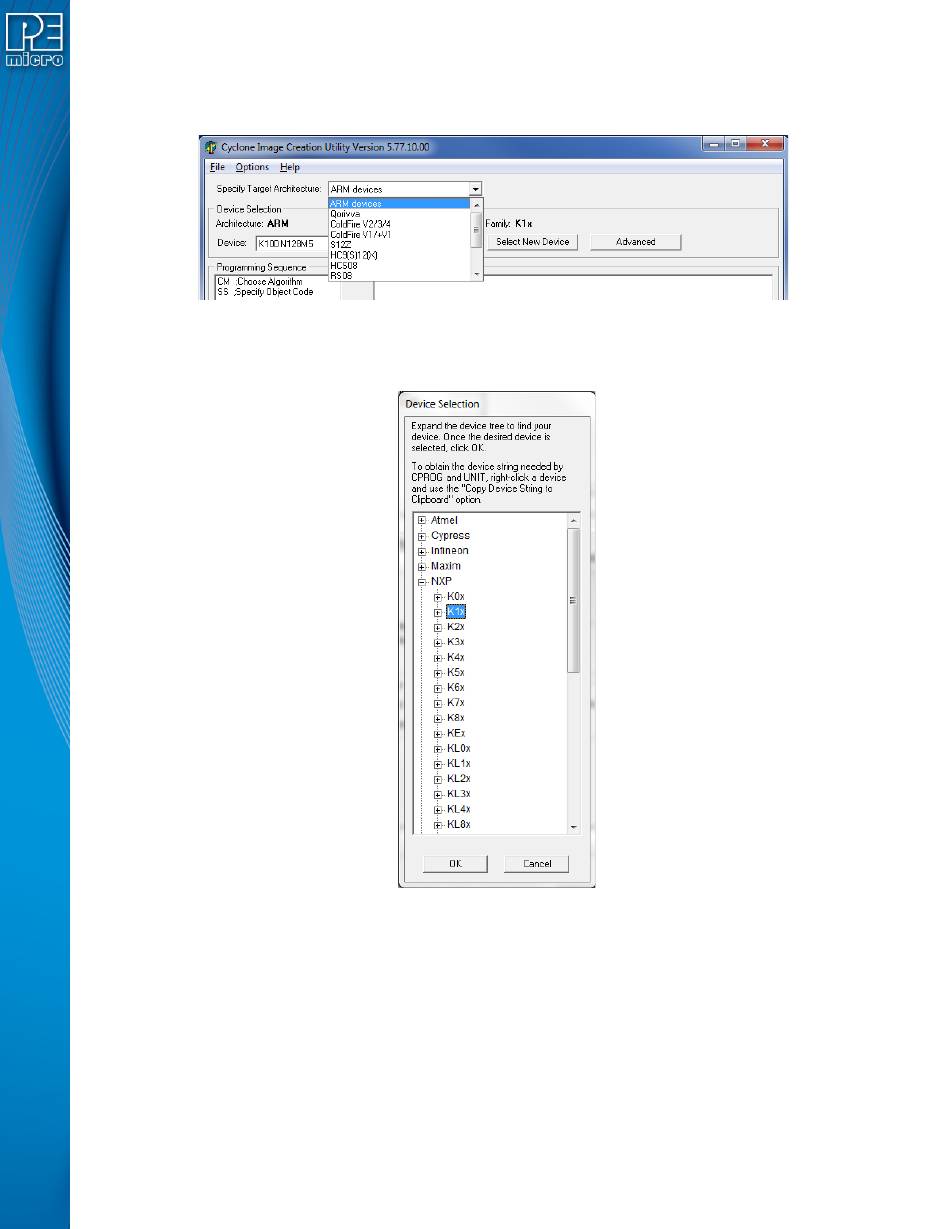Open the Specify Target Architecture dropdown arrow

point(476,188)
